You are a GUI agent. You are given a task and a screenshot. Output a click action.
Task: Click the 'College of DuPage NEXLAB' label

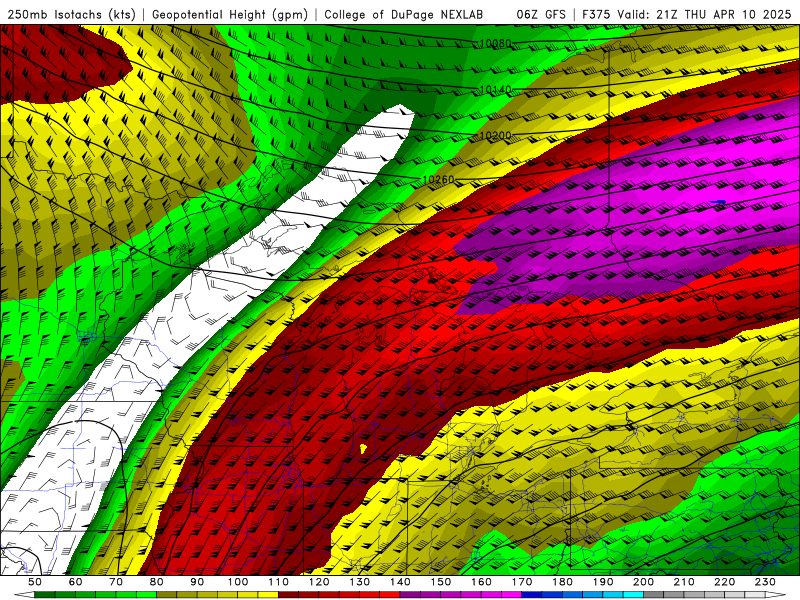tap(404, 14)
